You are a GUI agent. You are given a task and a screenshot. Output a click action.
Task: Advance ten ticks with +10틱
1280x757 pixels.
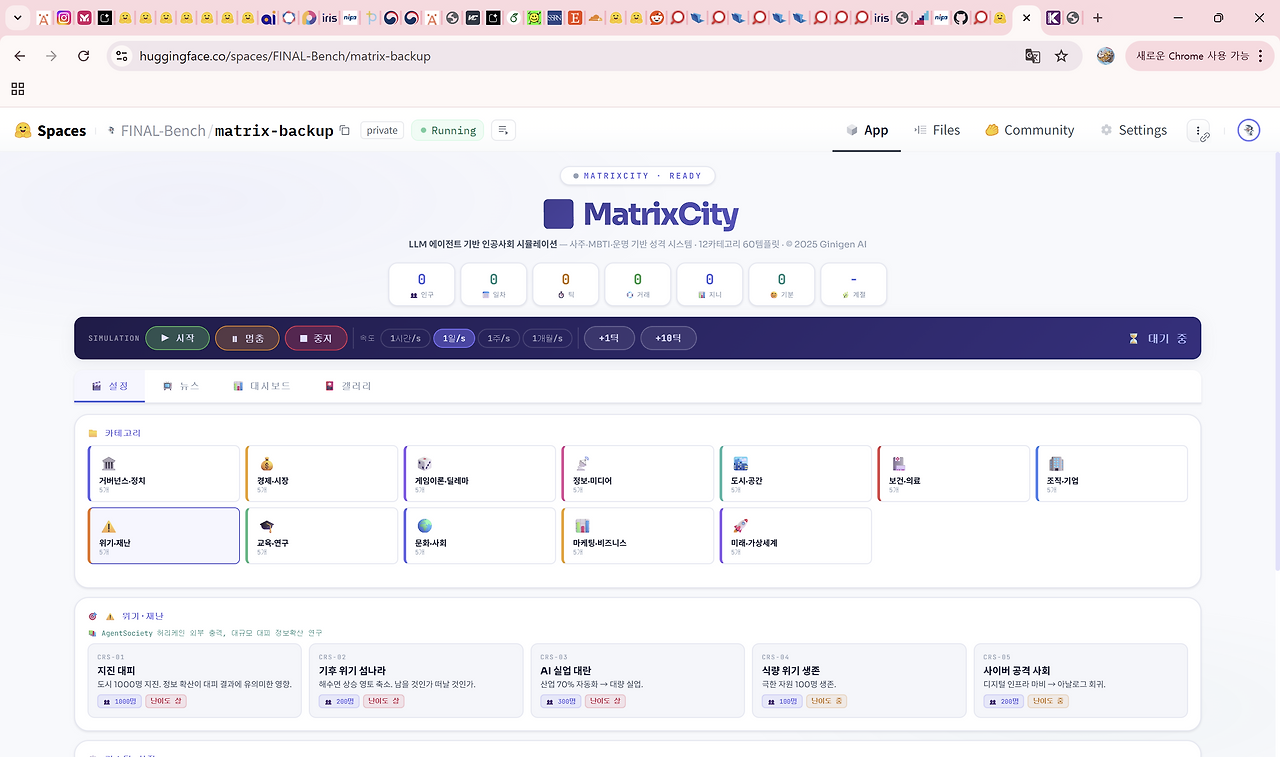point(669,338)
